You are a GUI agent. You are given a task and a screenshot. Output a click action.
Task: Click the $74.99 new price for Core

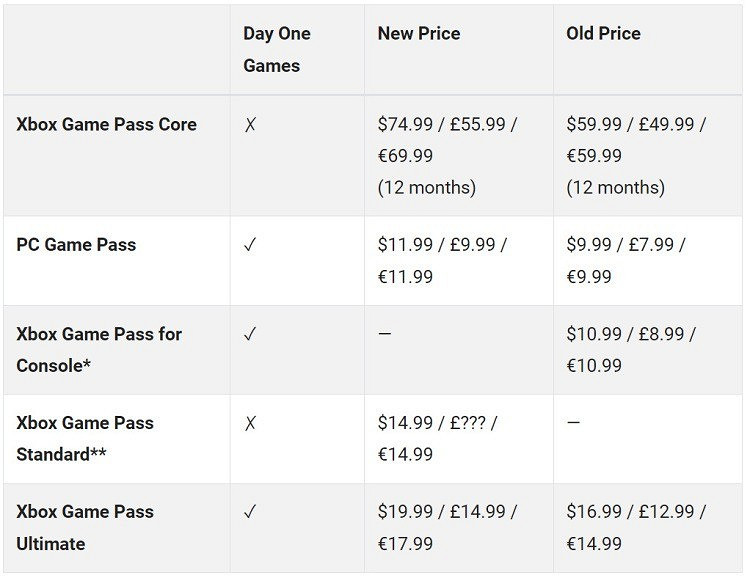pos(405,125)
